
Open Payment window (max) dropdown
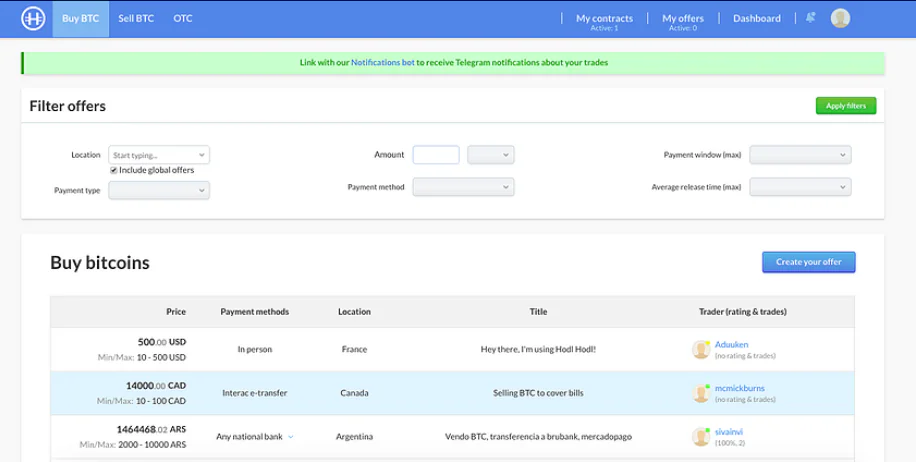pyautogui.click(x=800, y=155)
